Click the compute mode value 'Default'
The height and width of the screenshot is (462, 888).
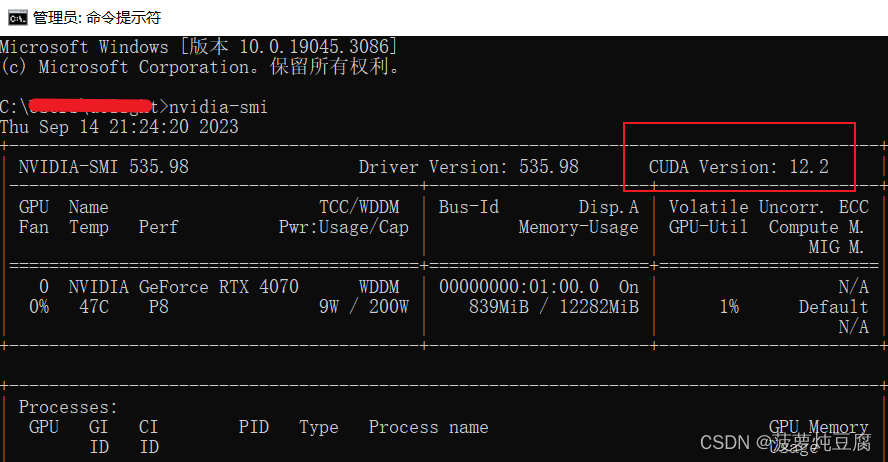click(x=833, y=307)
